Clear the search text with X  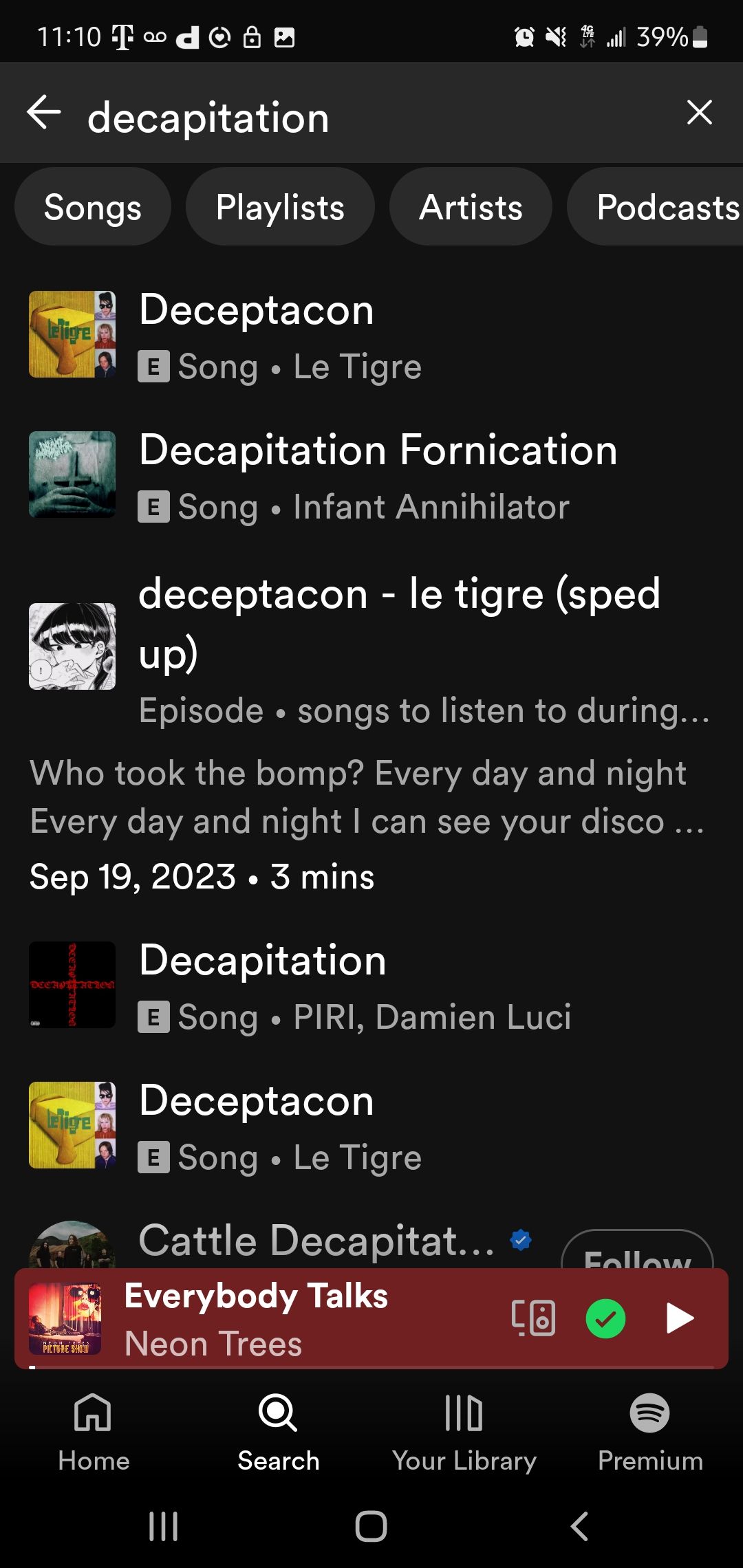click(x=699, y=112)
